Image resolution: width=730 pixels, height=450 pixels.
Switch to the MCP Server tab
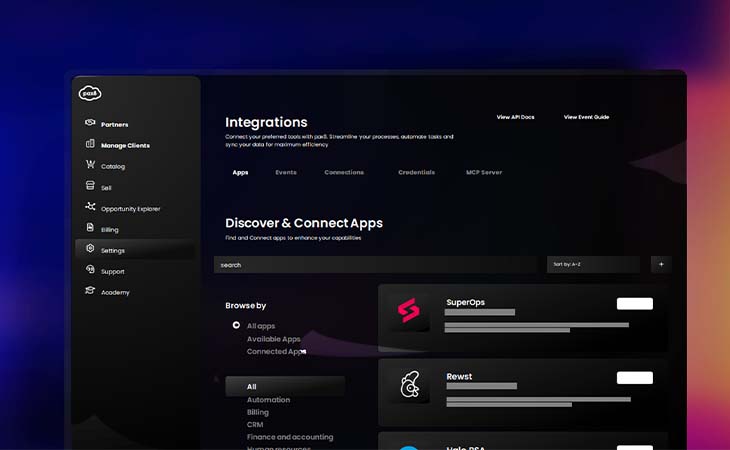[x=484, y=173]
